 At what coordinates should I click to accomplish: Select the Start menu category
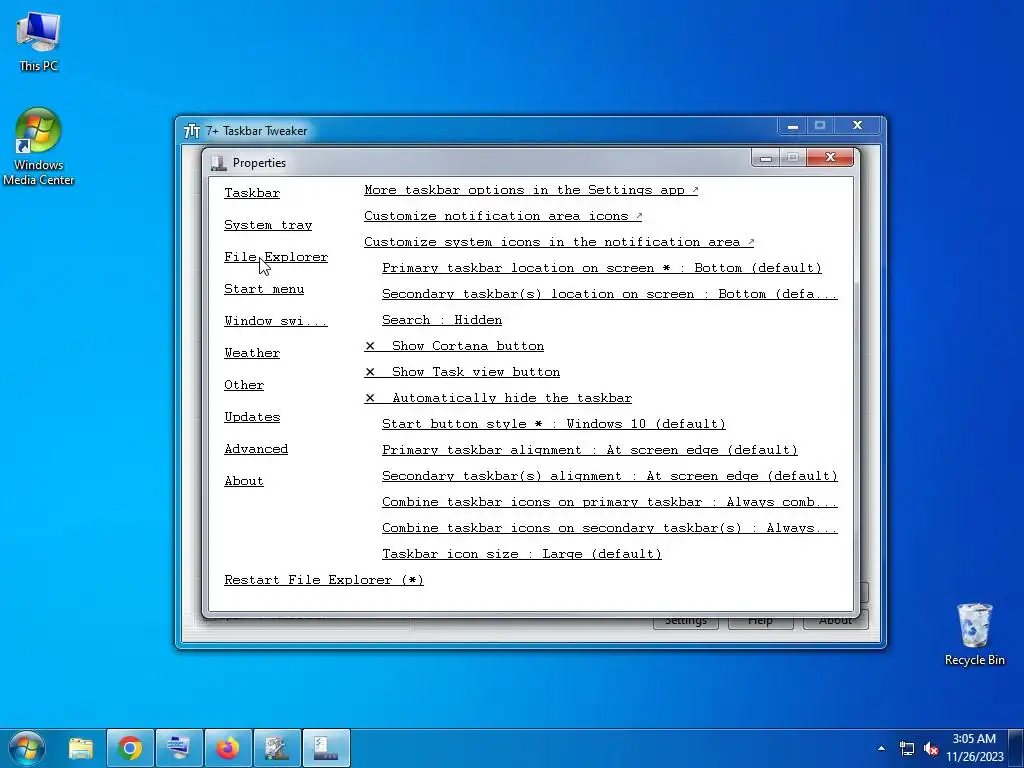[264, 289]
